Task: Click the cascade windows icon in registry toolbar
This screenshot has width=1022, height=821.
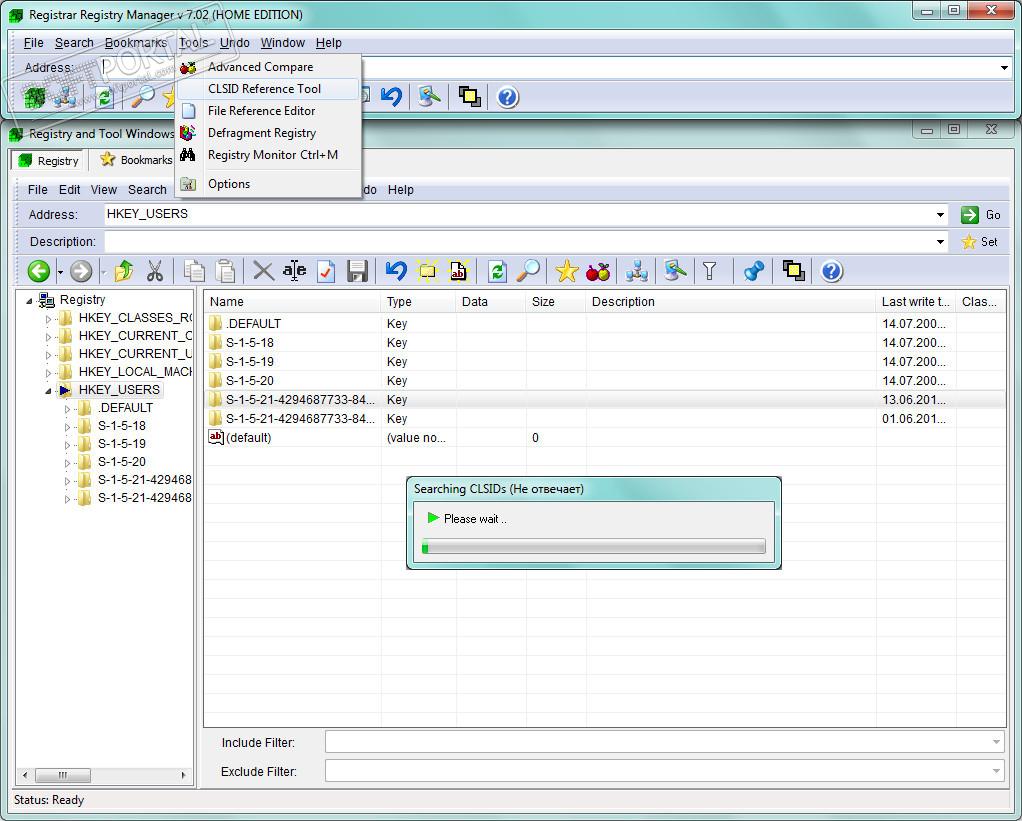Action: tap(793, 271)
